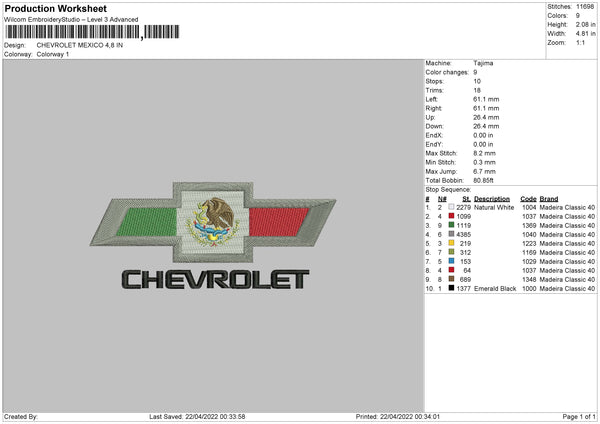Select the Max Jump value '6.7 mm'
The height and width of the screenshot is (424, 600).
point(484,171)
